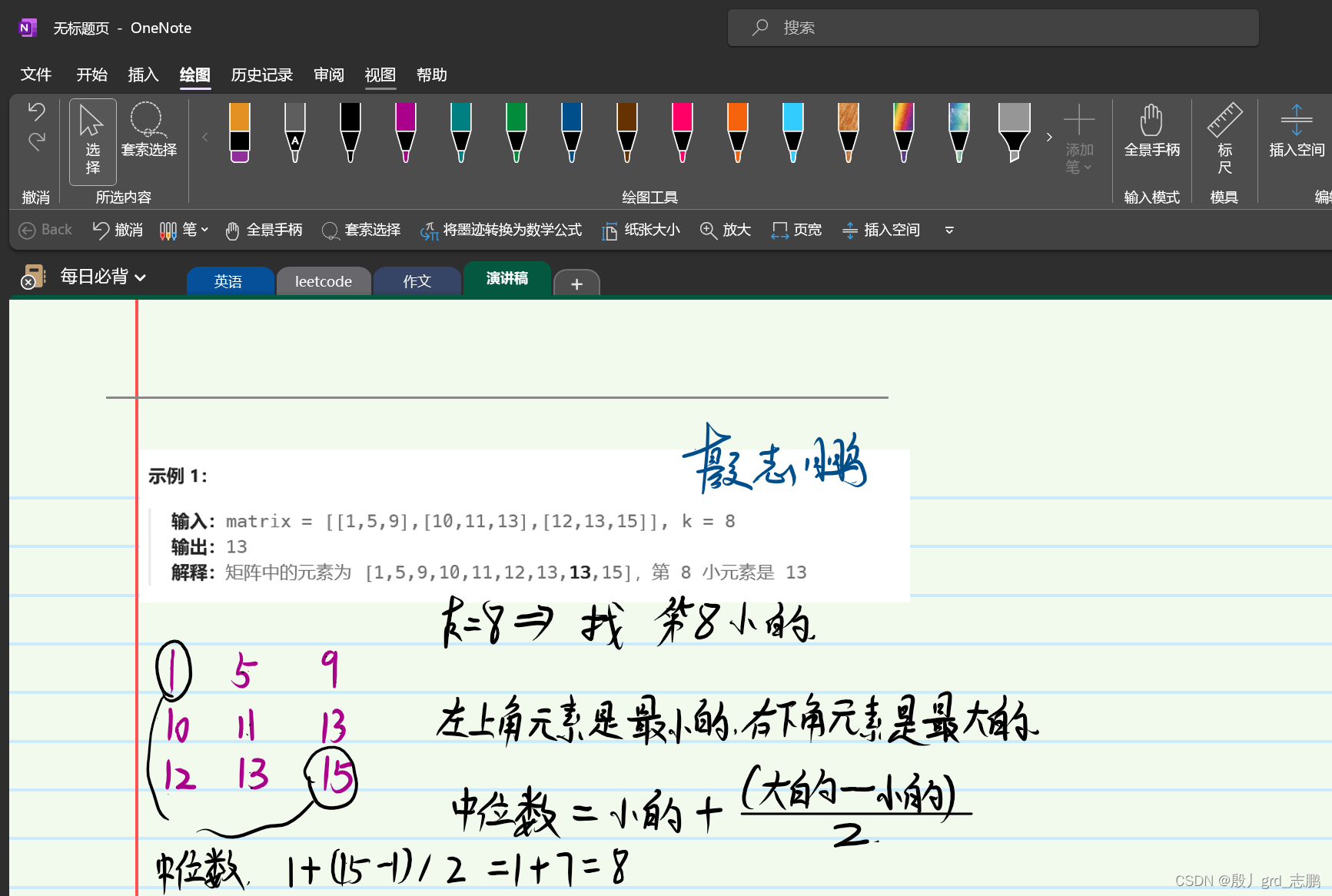Select the gray highlighter marker
Viewport: 1332px width, 896px height.
click(1015, 133)
